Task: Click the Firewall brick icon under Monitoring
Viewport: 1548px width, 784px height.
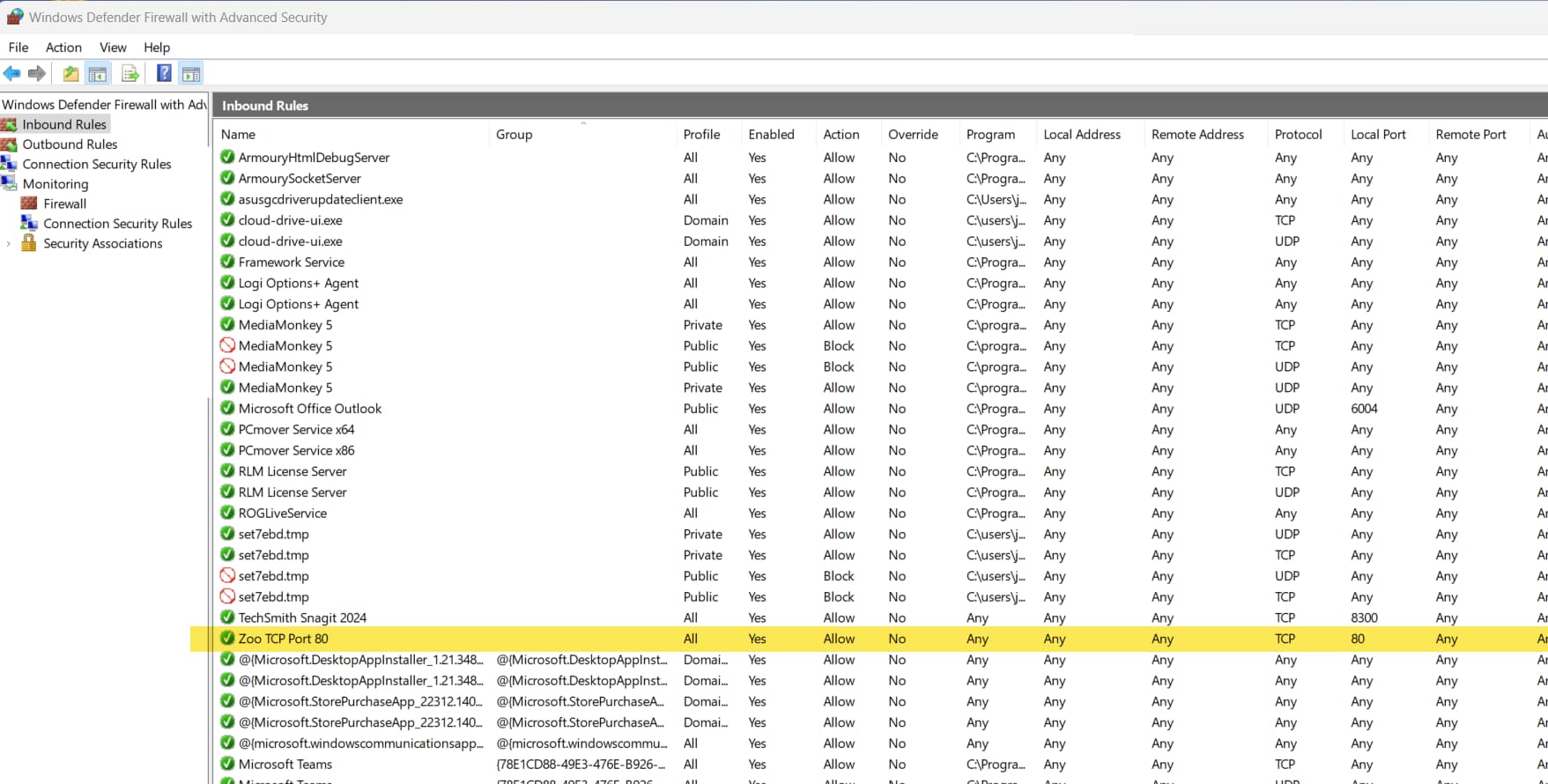Action: tap(29, 203)
